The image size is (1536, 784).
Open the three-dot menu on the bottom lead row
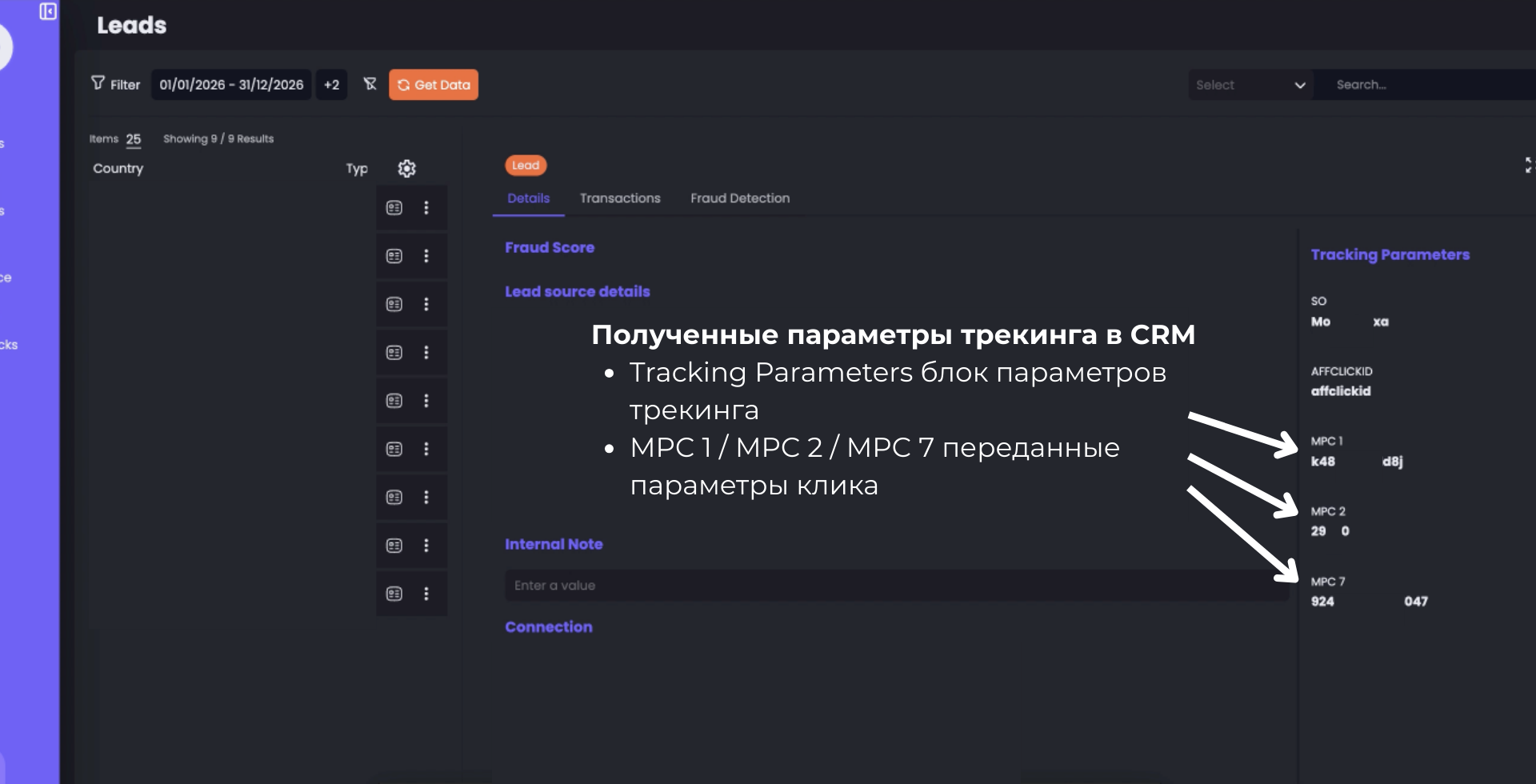(x=426, y=594)
